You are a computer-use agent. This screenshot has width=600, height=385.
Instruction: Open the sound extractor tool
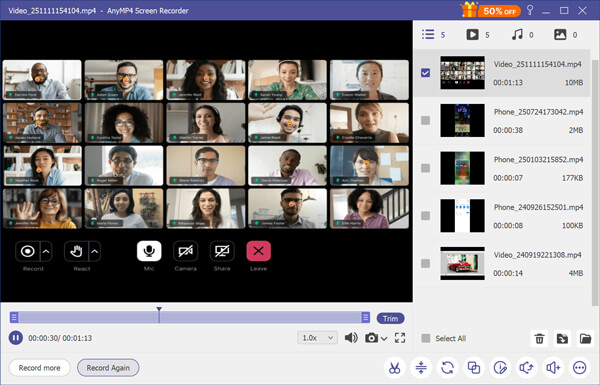[x=527, y=368]
